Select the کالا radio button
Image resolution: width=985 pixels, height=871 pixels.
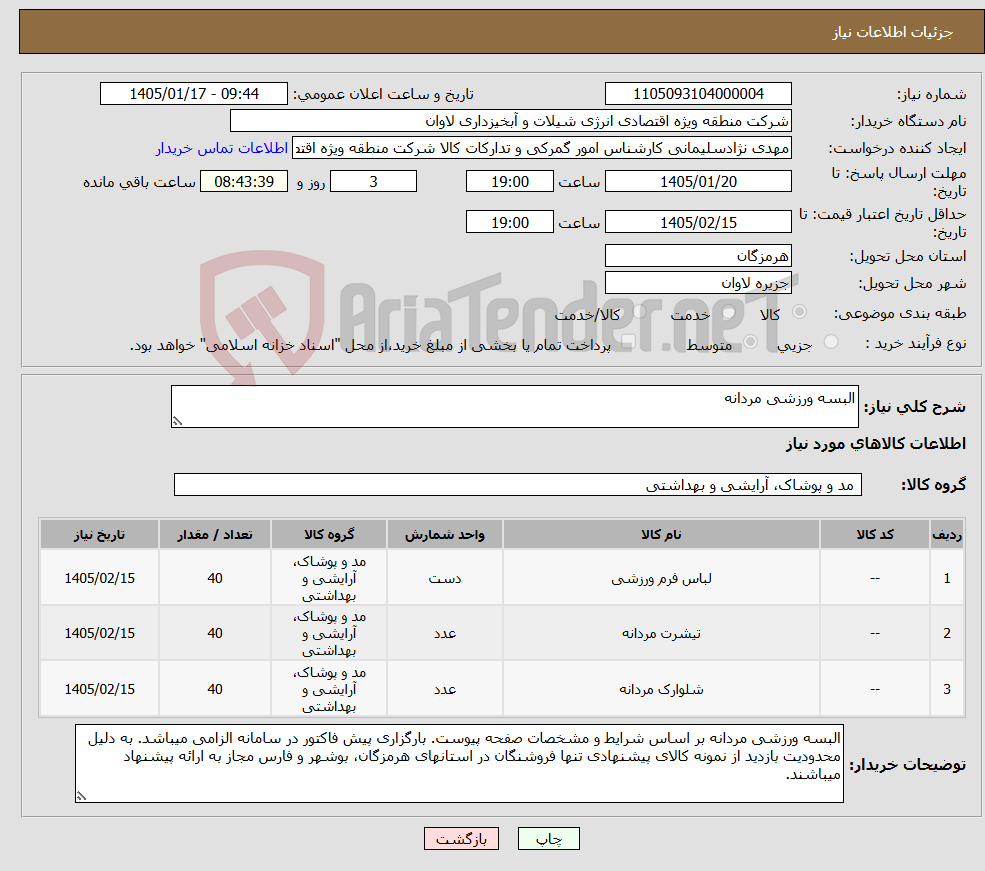click(x=800, y=311)
